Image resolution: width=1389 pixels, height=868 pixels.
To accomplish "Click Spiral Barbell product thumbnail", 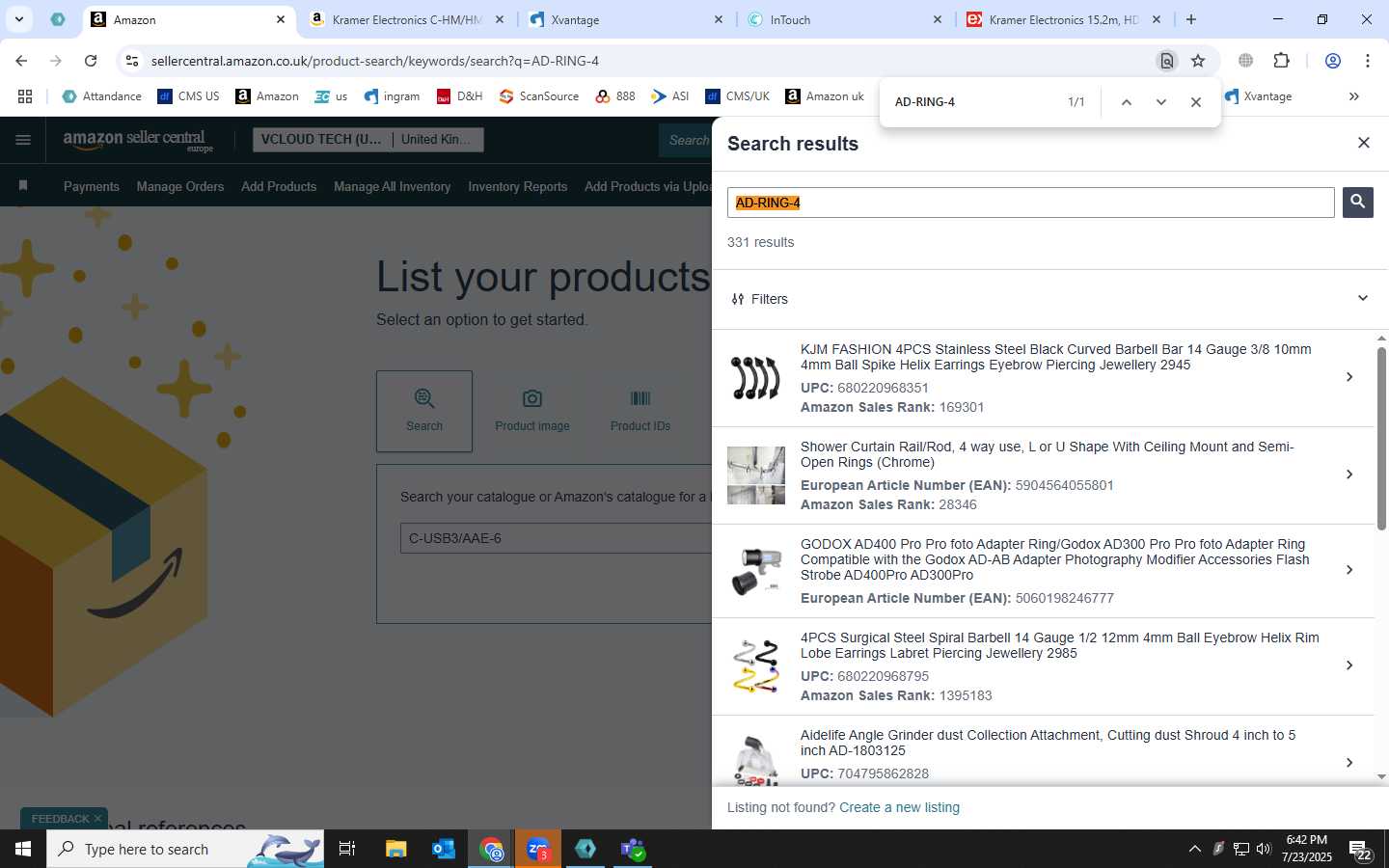I will 755,666.
